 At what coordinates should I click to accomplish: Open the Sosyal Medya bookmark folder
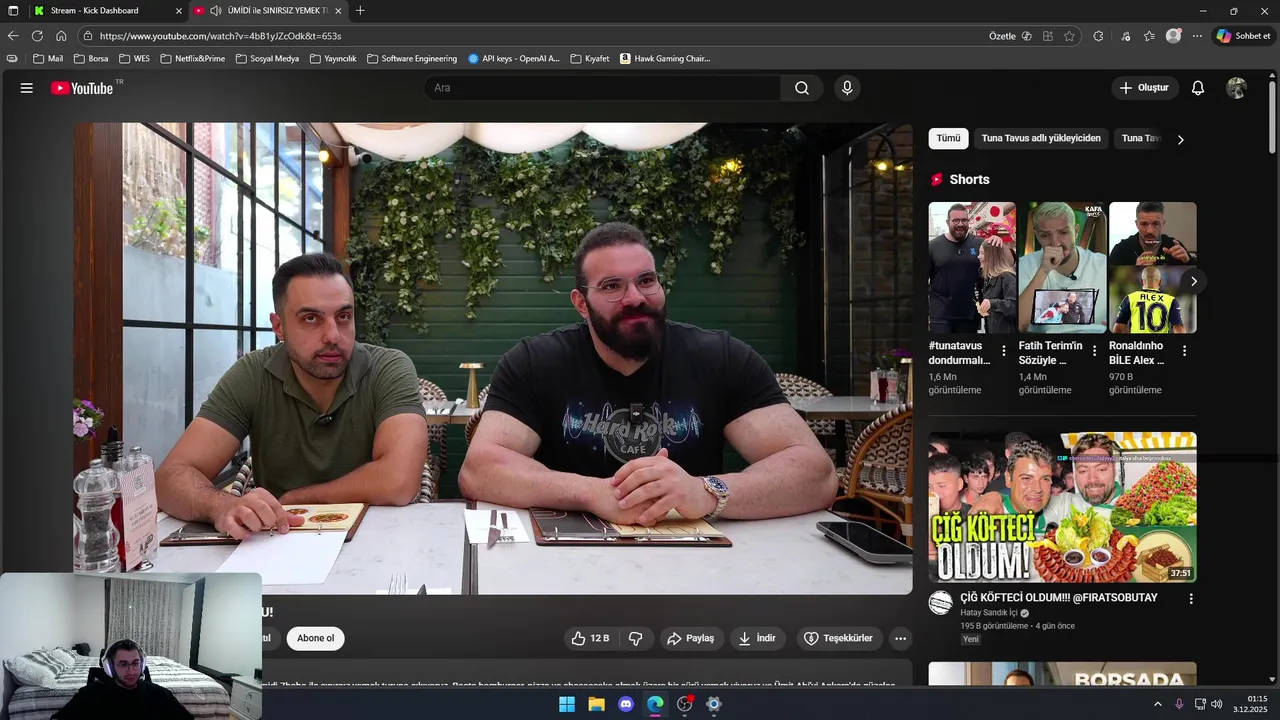(267, 59)
